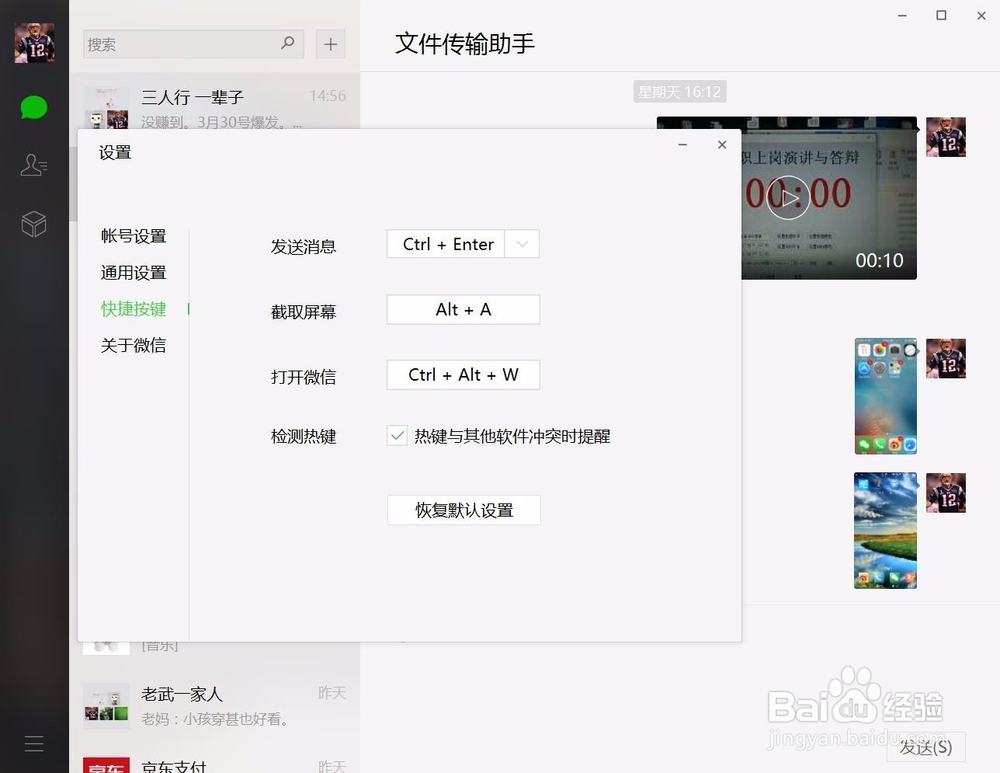Open the hamburger menu at bottom left

pos(33,743)
